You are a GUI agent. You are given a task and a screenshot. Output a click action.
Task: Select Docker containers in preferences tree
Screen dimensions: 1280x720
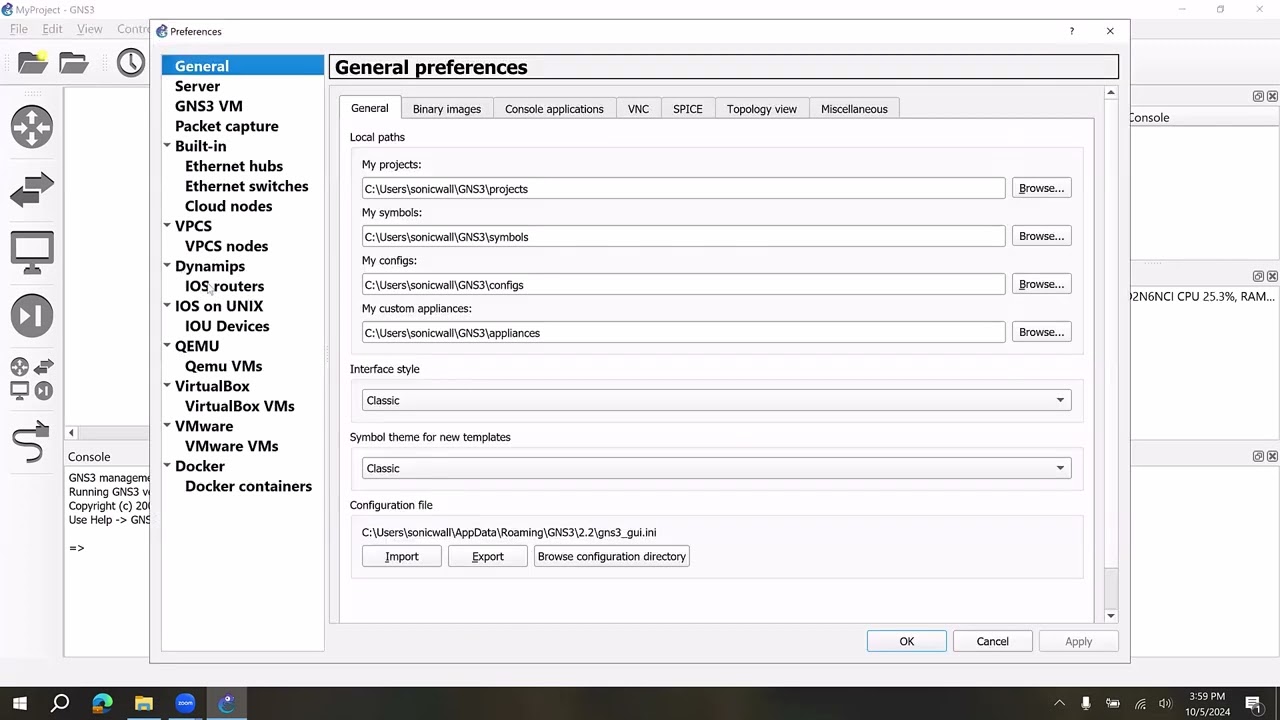[x=249, y=486]
